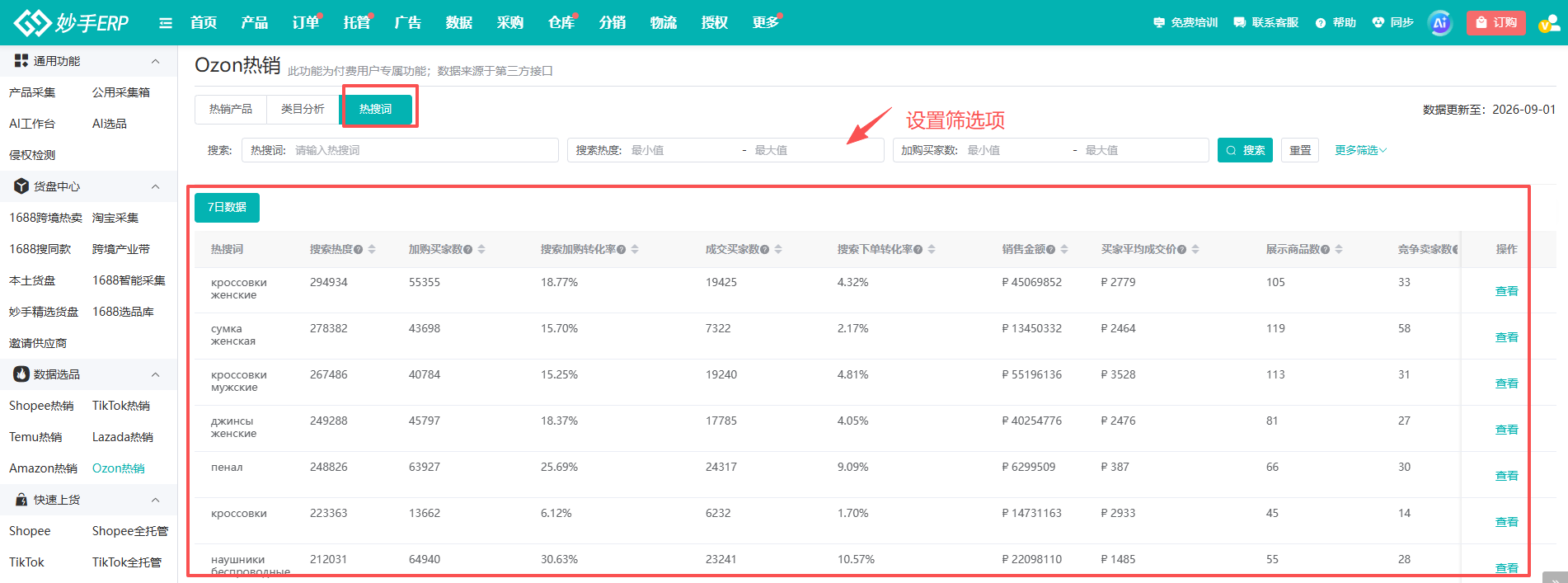Click the 妙手ERP logo

72,22
